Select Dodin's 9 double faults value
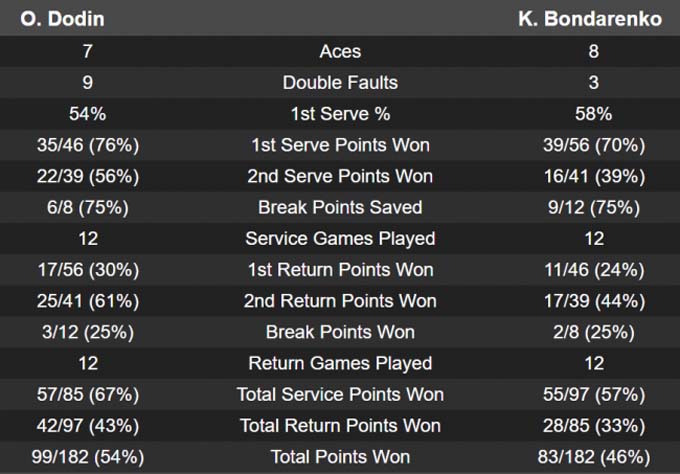Image resolution: width=680 pixels, height=474 pixels. click(x=86, y=82)
